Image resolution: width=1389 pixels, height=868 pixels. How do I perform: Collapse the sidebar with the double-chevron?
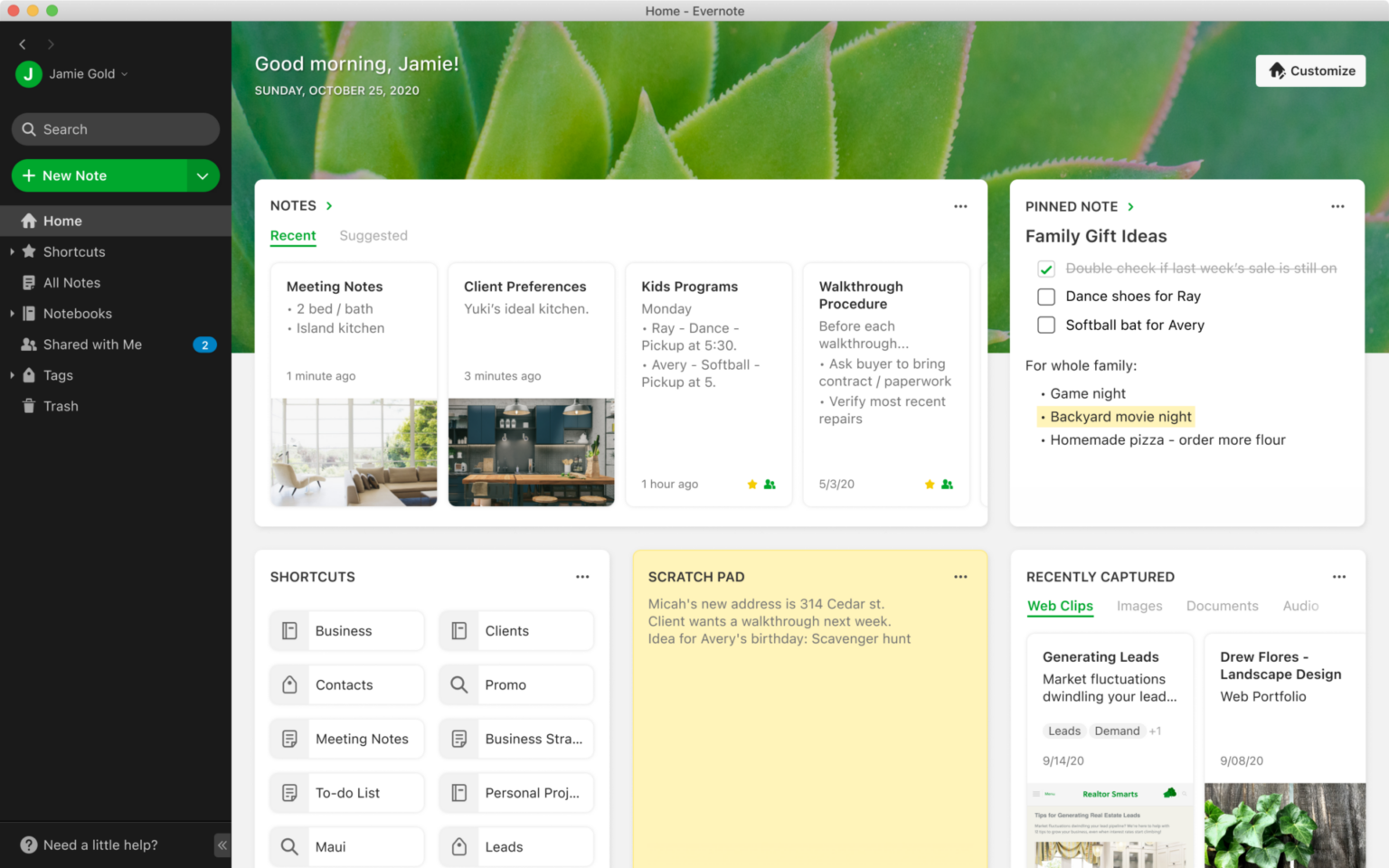tap(222, 844)
